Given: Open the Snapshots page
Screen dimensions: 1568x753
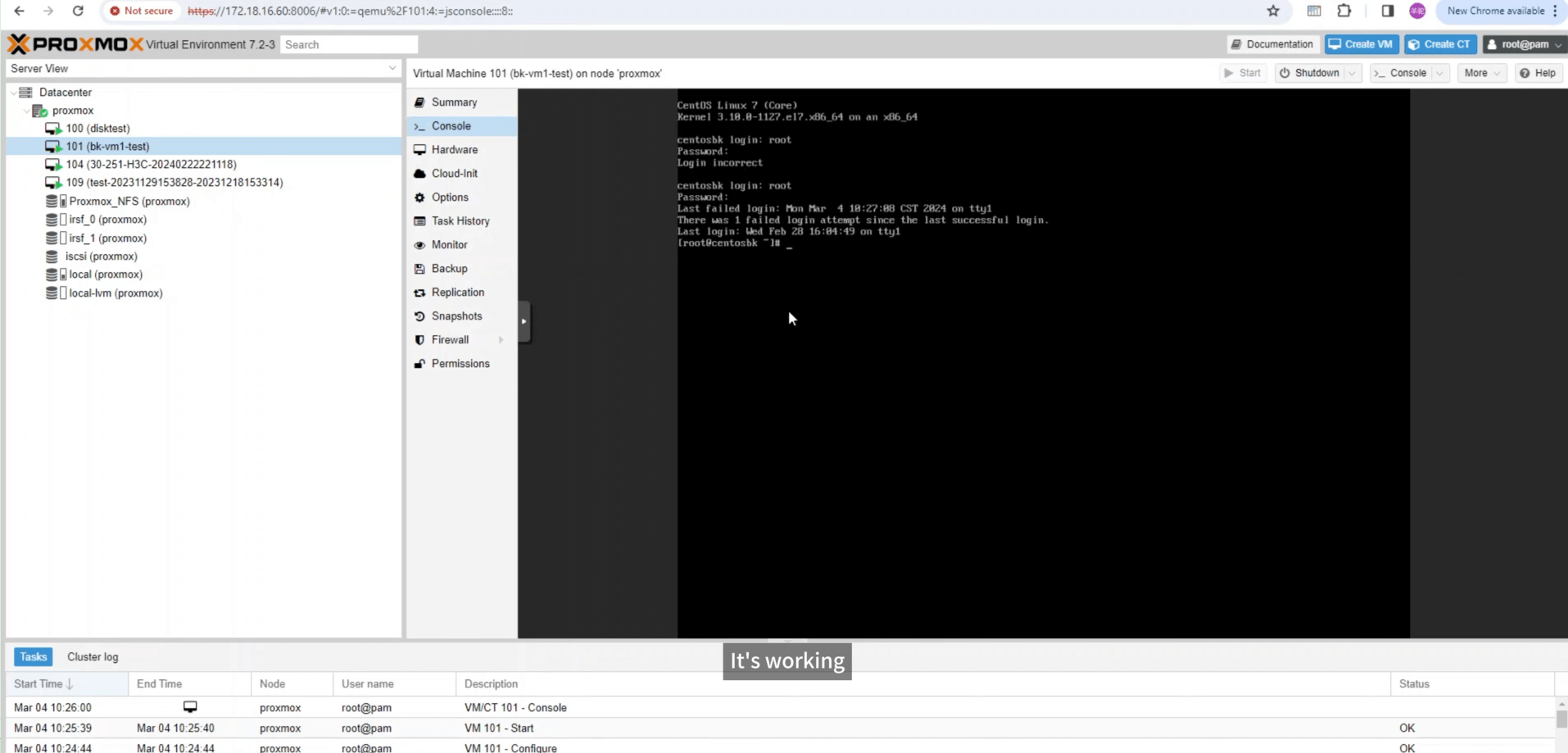Looking at the screenshot, I should tap(461, 316).
